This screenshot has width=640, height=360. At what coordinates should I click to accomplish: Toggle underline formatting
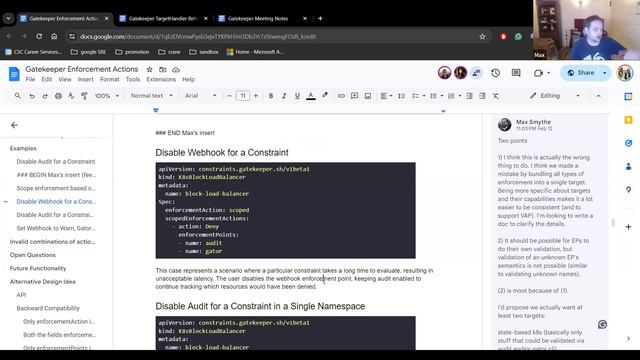pos(297,96)
